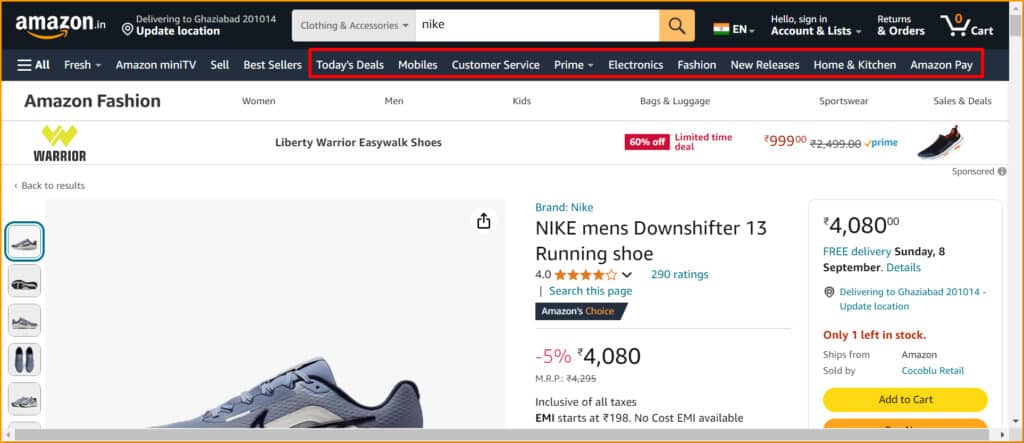This screenshot has height=443, width=1024.
Task: Select the Sportswear tab
Action: (844, 101)
